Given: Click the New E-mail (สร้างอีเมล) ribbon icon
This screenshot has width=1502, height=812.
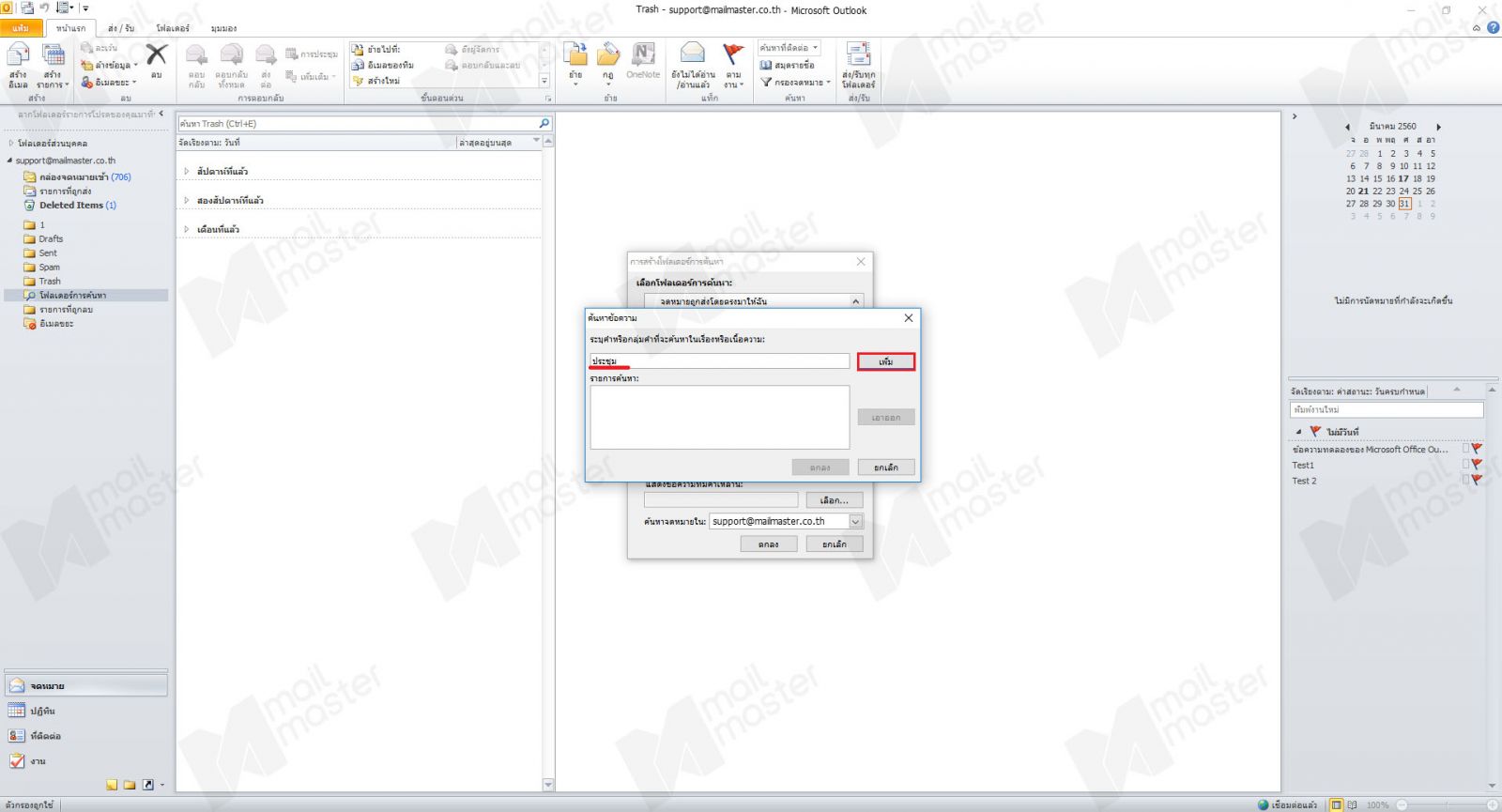Looking at the screenshot, I should tap(18, 66).
